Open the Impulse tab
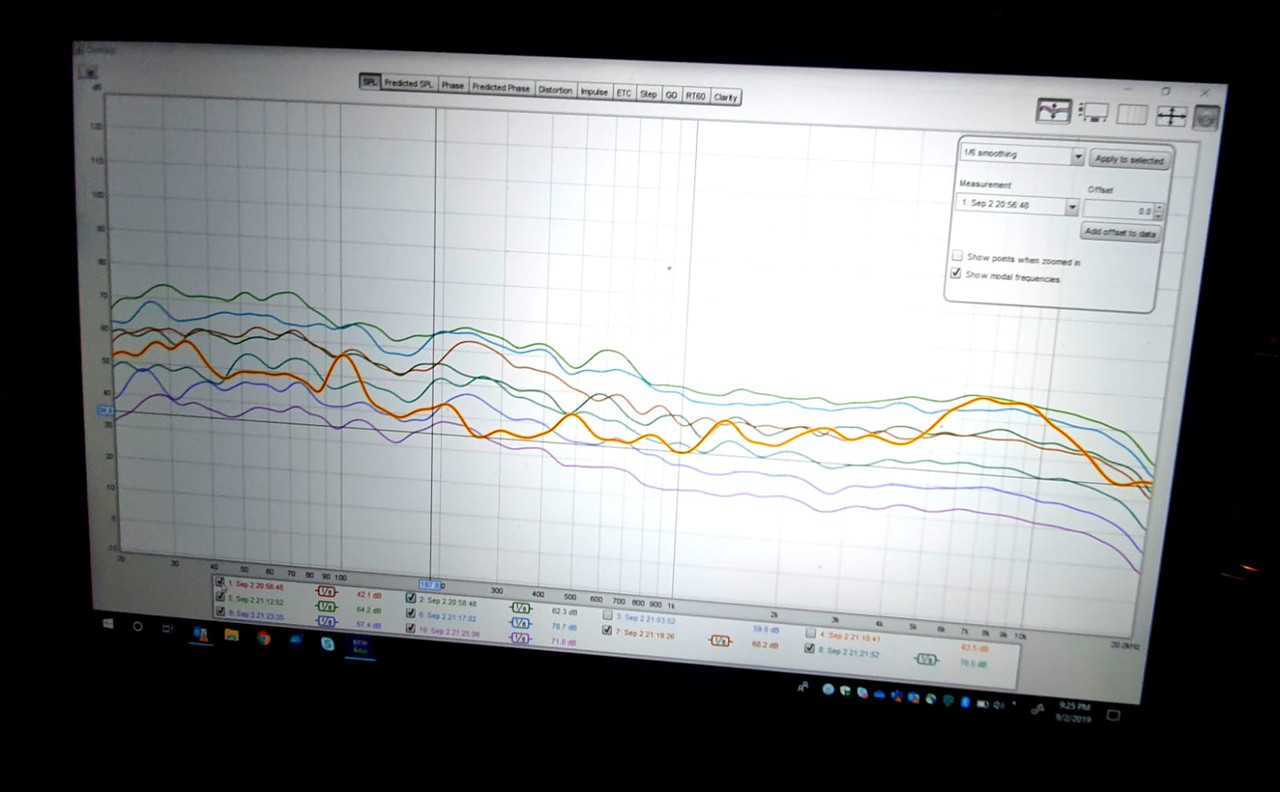Image resolution: width=1280 pixels, height=792 pixels. [x=594, y=91]
